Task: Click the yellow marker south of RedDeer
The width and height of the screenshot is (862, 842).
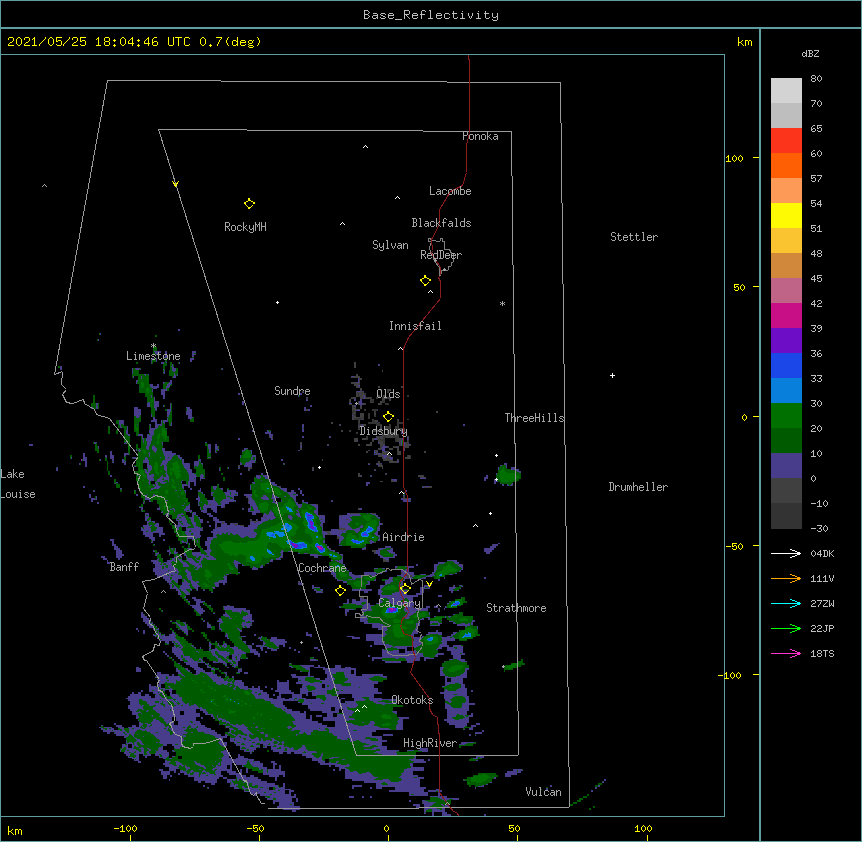Action: pyautogui.click(x=425, y=281)
